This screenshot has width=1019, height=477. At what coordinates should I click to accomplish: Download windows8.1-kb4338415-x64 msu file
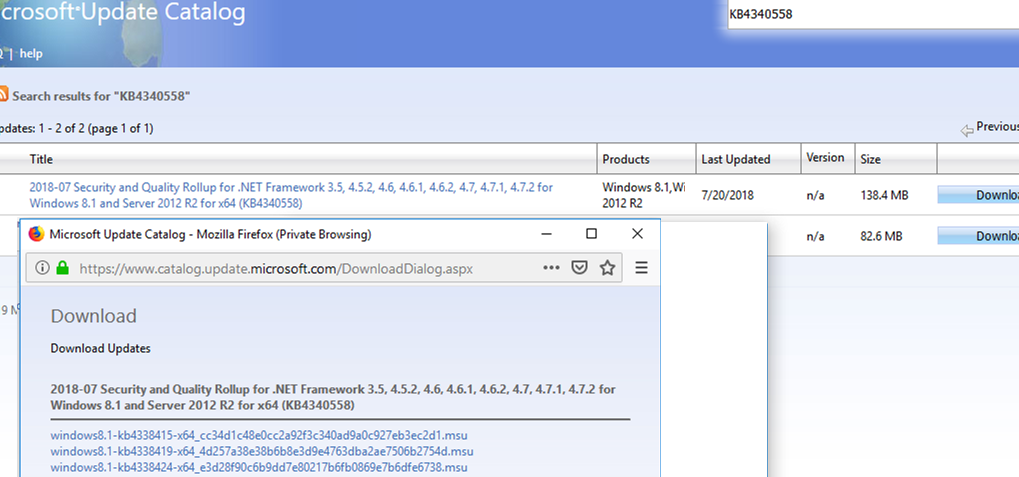(x=259, y=435)
